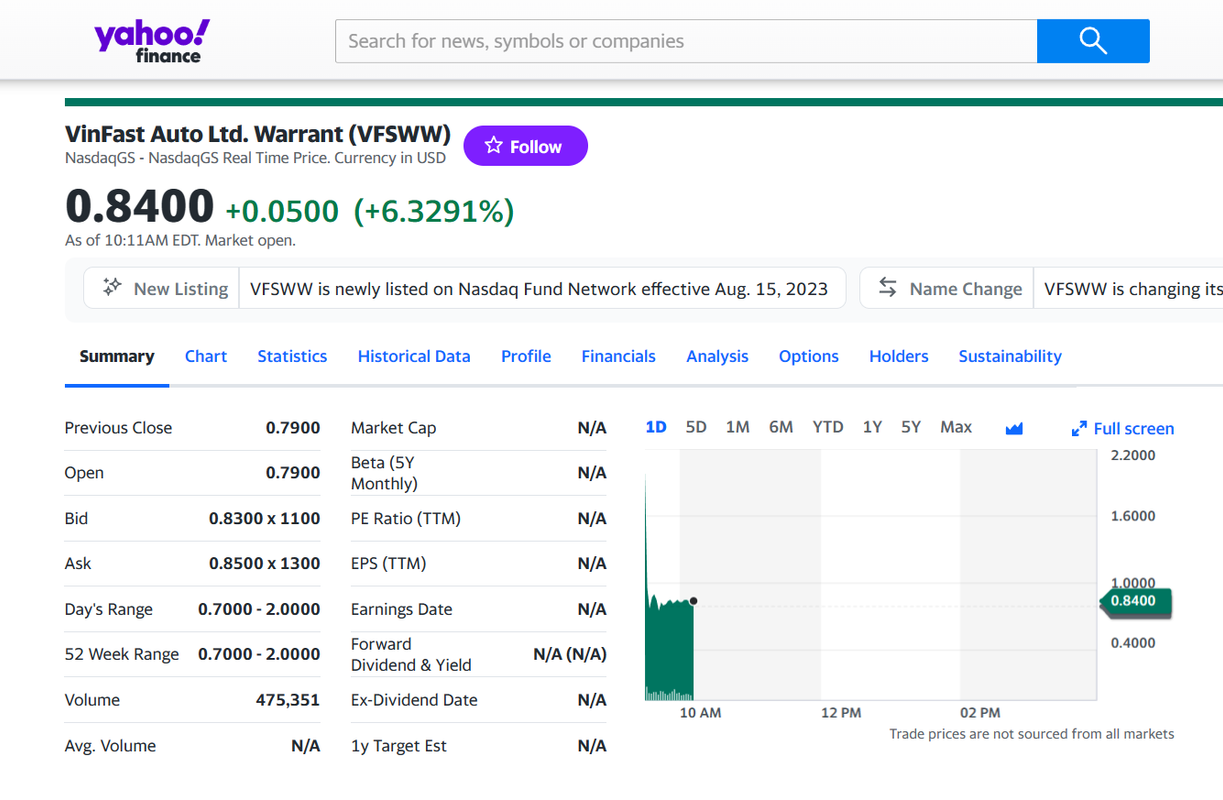Click the PE Ratio (TTM) label
The width and height of the screenshot is (1223, 800).
[x=406, y=518]
